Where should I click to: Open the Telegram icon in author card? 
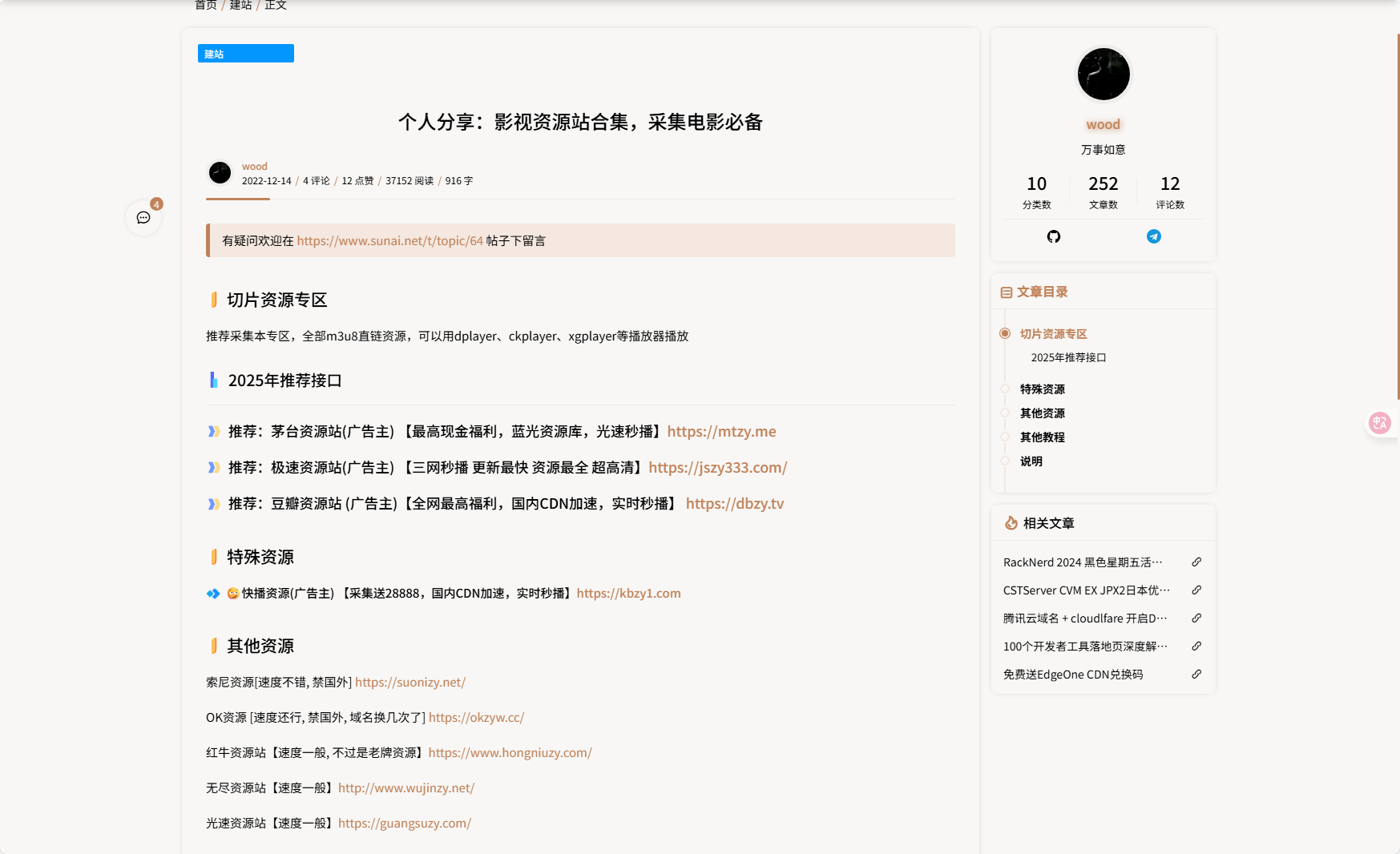pyautogui.click(x=1153, y=236)
